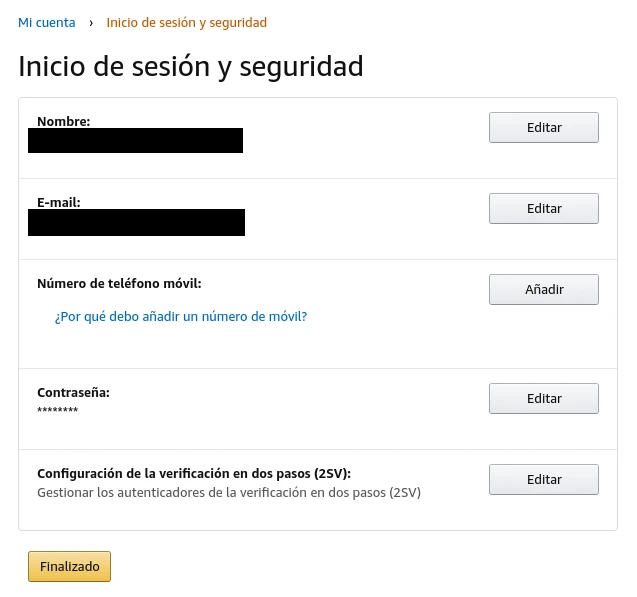Edit the Contraseña setting

coord(543,398)
